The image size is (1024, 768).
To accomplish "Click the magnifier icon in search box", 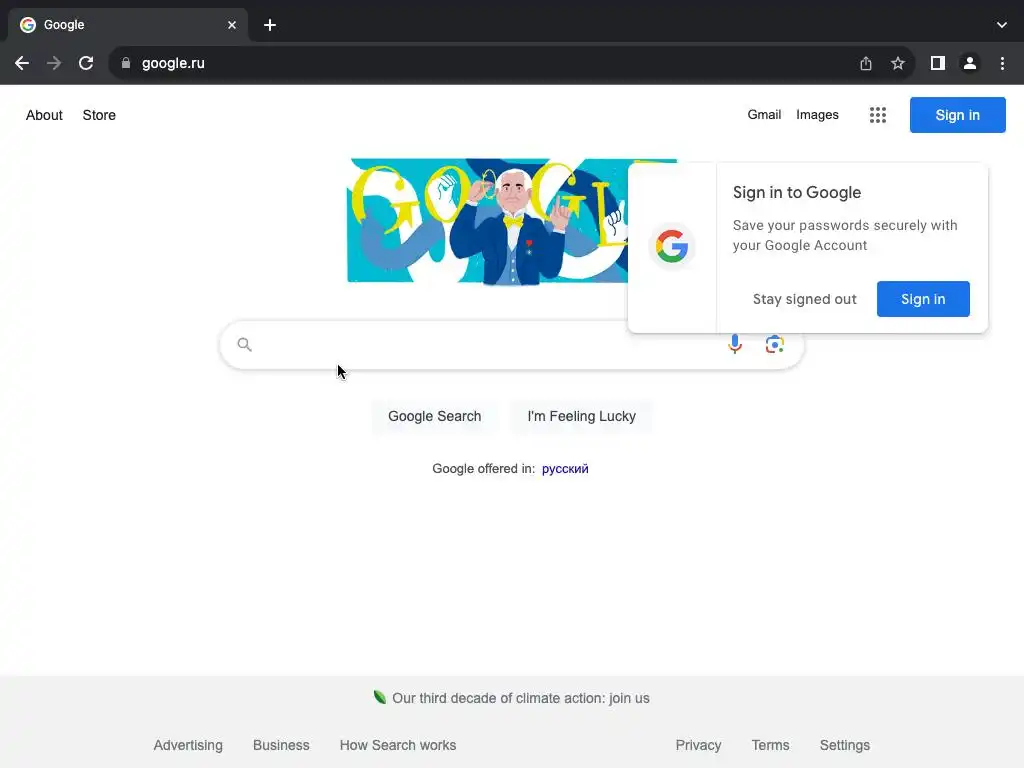I will click(x=244, y=344).
